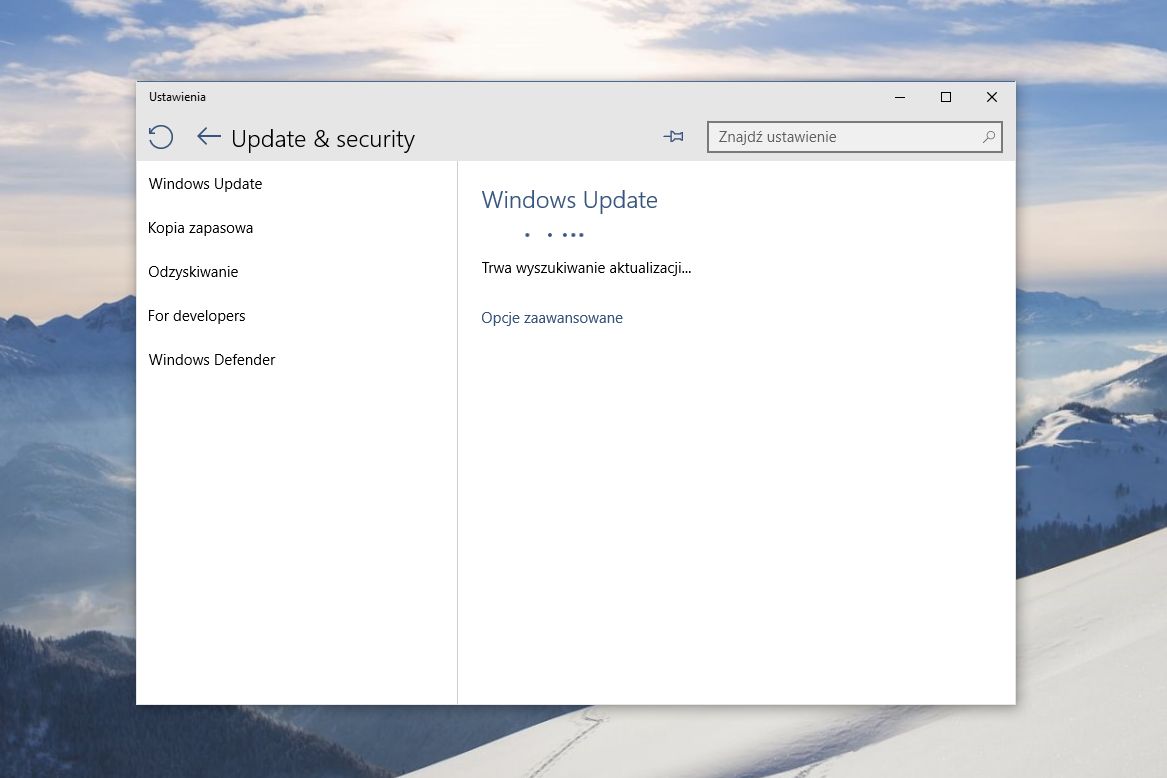
Task: Minimize the Ustawienia window
Action: [x=900, y=97]
